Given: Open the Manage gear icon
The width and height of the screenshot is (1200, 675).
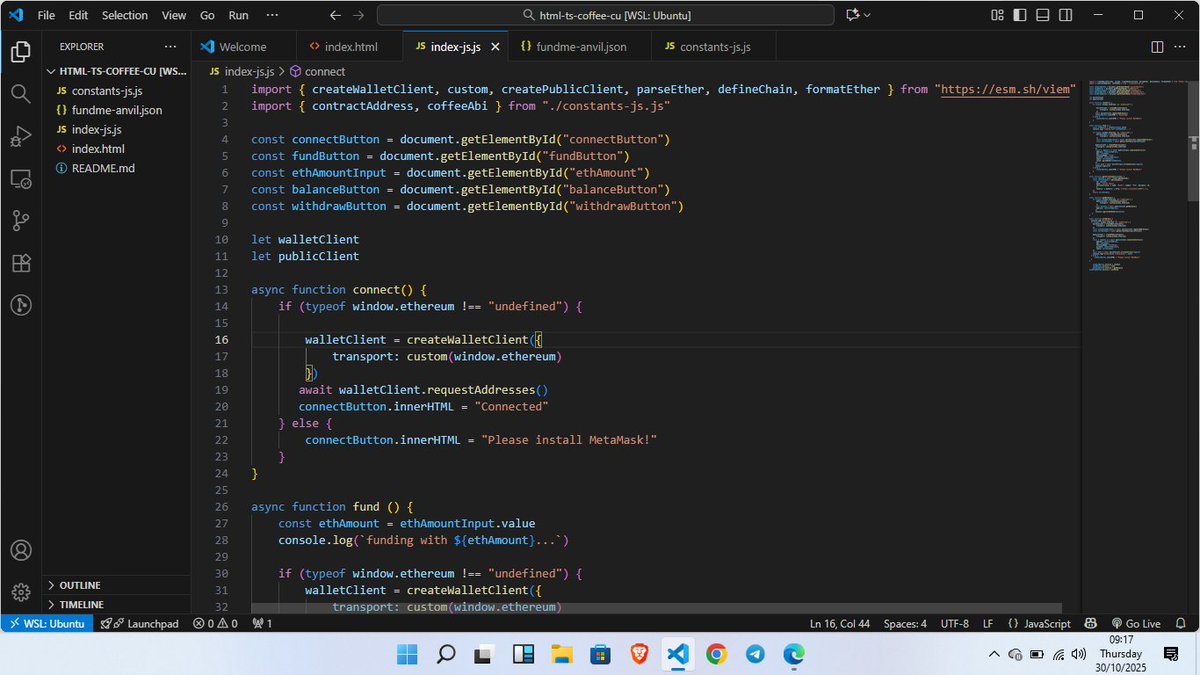Looking at the screenshot, I should click(x=20, y=592).
